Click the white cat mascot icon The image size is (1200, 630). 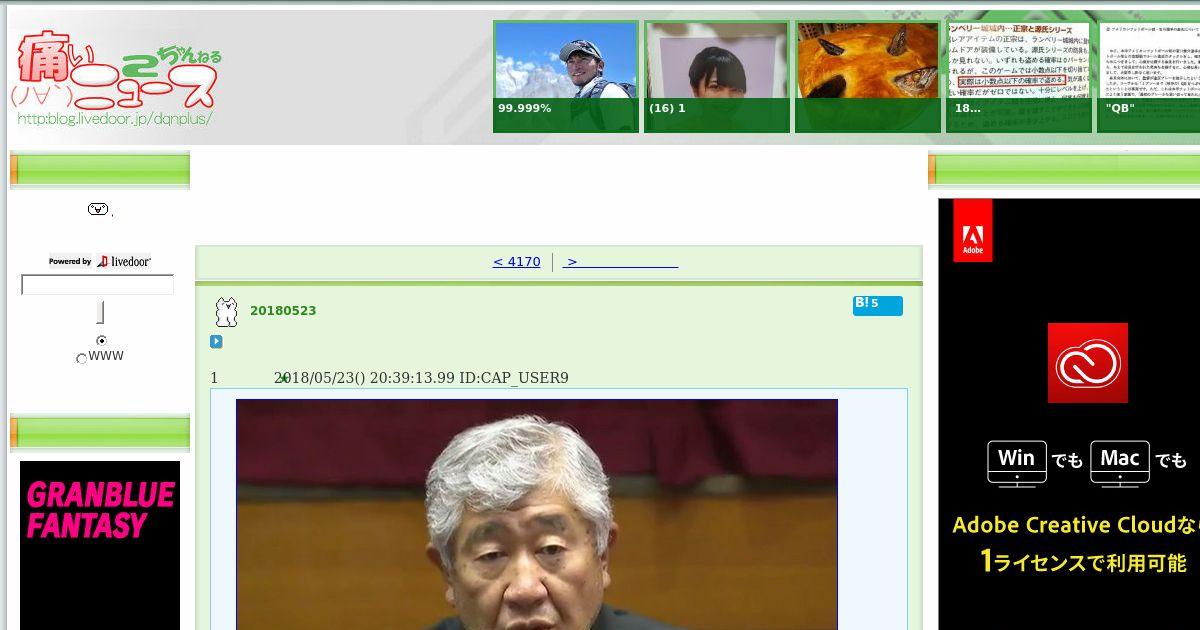tap(227, 312)
